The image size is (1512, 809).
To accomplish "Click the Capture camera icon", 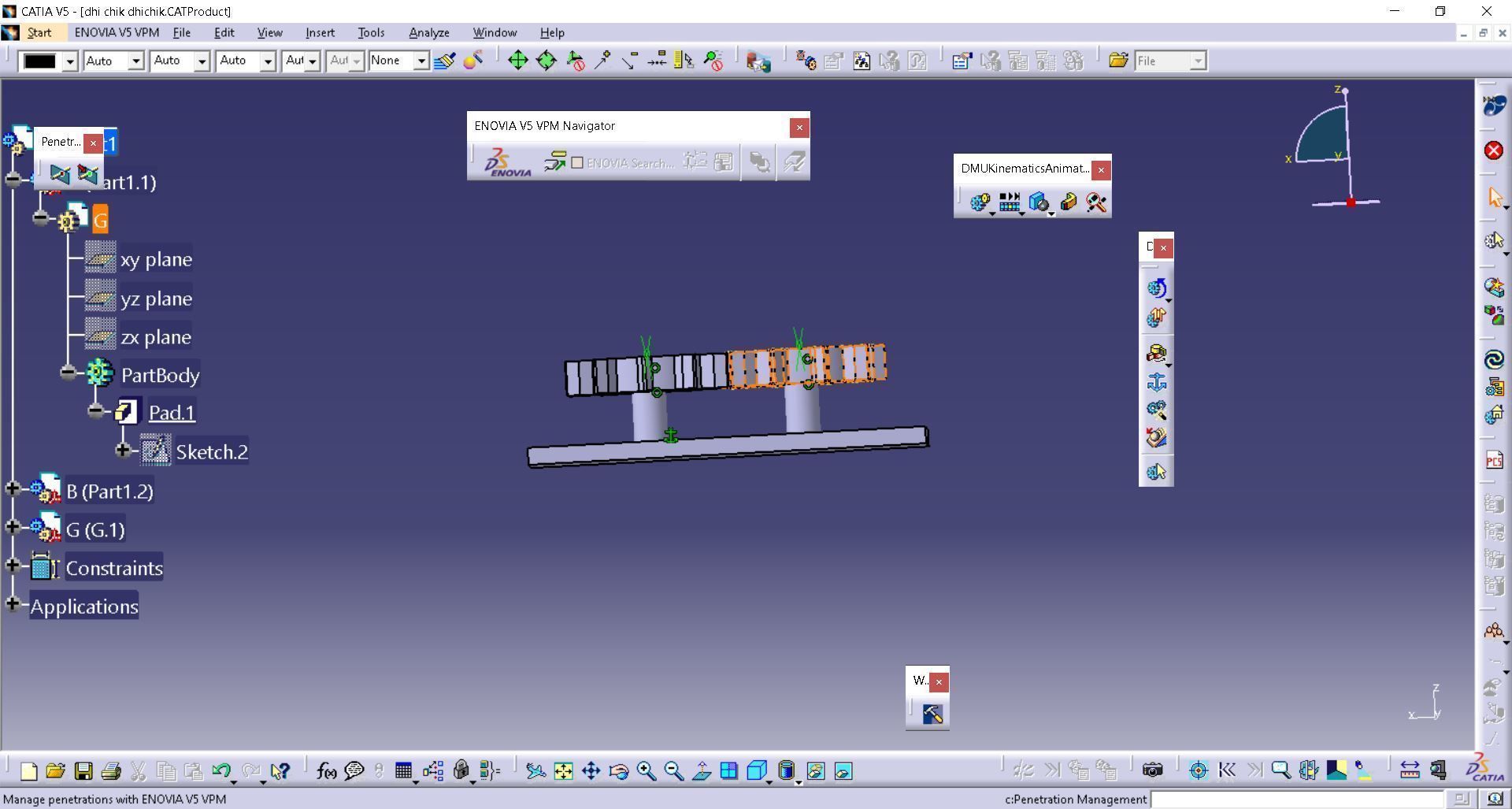I will click(1152, 770).
